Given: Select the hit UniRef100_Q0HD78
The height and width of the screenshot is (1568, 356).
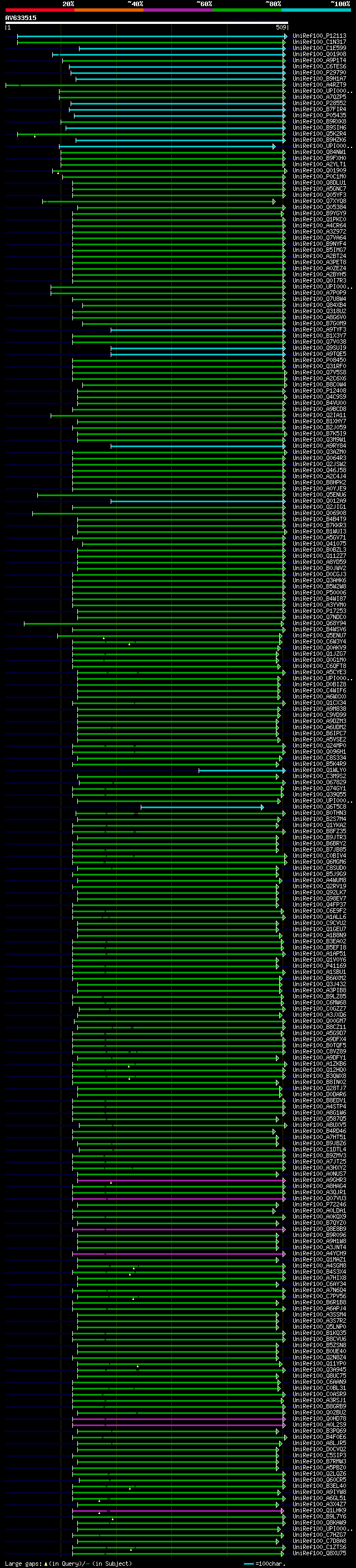Looking at the screenshot, I should click(319, 1418).
